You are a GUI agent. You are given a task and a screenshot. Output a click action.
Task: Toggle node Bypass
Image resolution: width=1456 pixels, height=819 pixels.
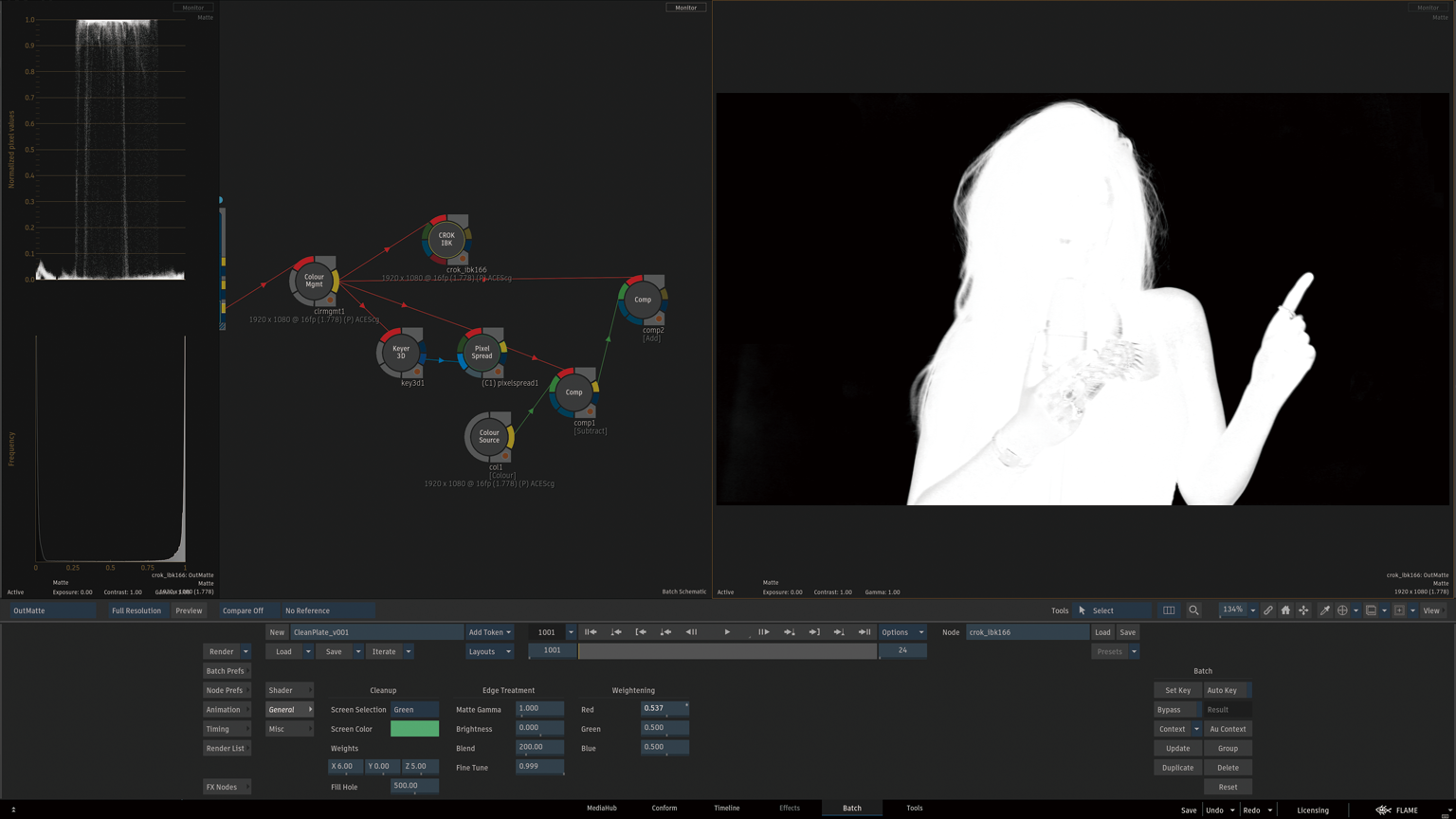[1176, 710]
